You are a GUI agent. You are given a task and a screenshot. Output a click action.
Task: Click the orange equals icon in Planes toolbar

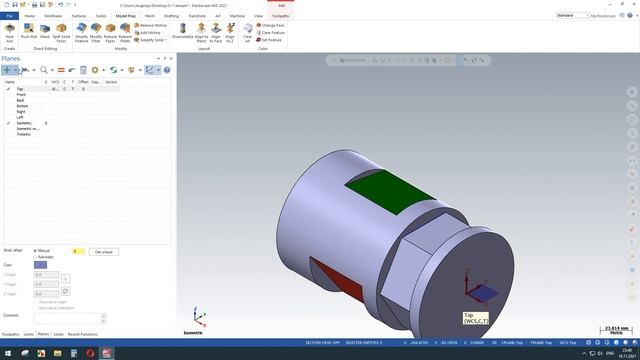[61, 70]
